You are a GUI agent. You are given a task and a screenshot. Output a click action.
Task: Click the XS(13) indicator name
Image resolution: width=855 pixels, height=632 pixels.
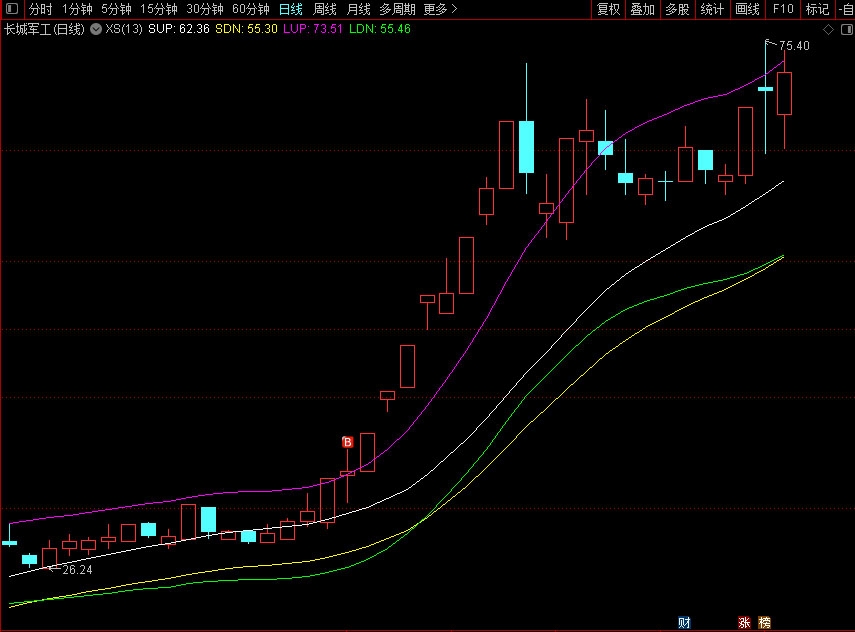(124, 29)
